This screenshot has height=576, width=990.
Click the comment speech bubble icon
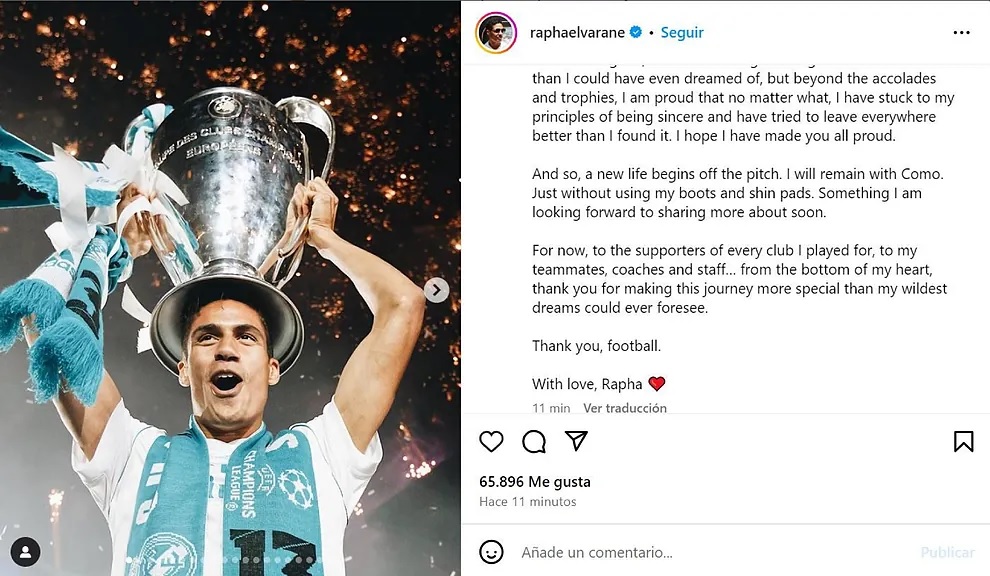pos(534,441)
